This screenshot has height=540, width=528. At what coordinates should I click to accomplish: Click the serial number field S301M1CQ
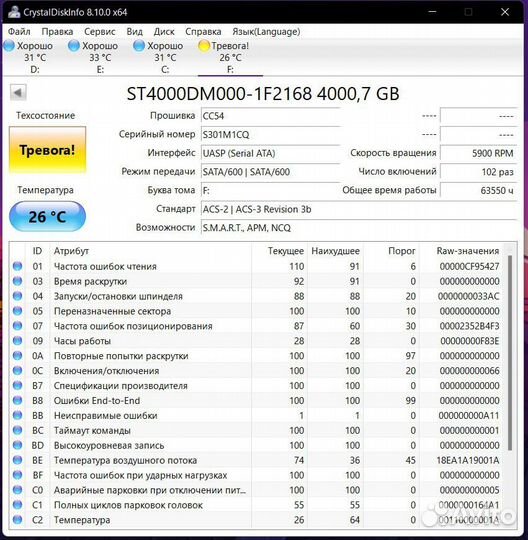point(270,134)
